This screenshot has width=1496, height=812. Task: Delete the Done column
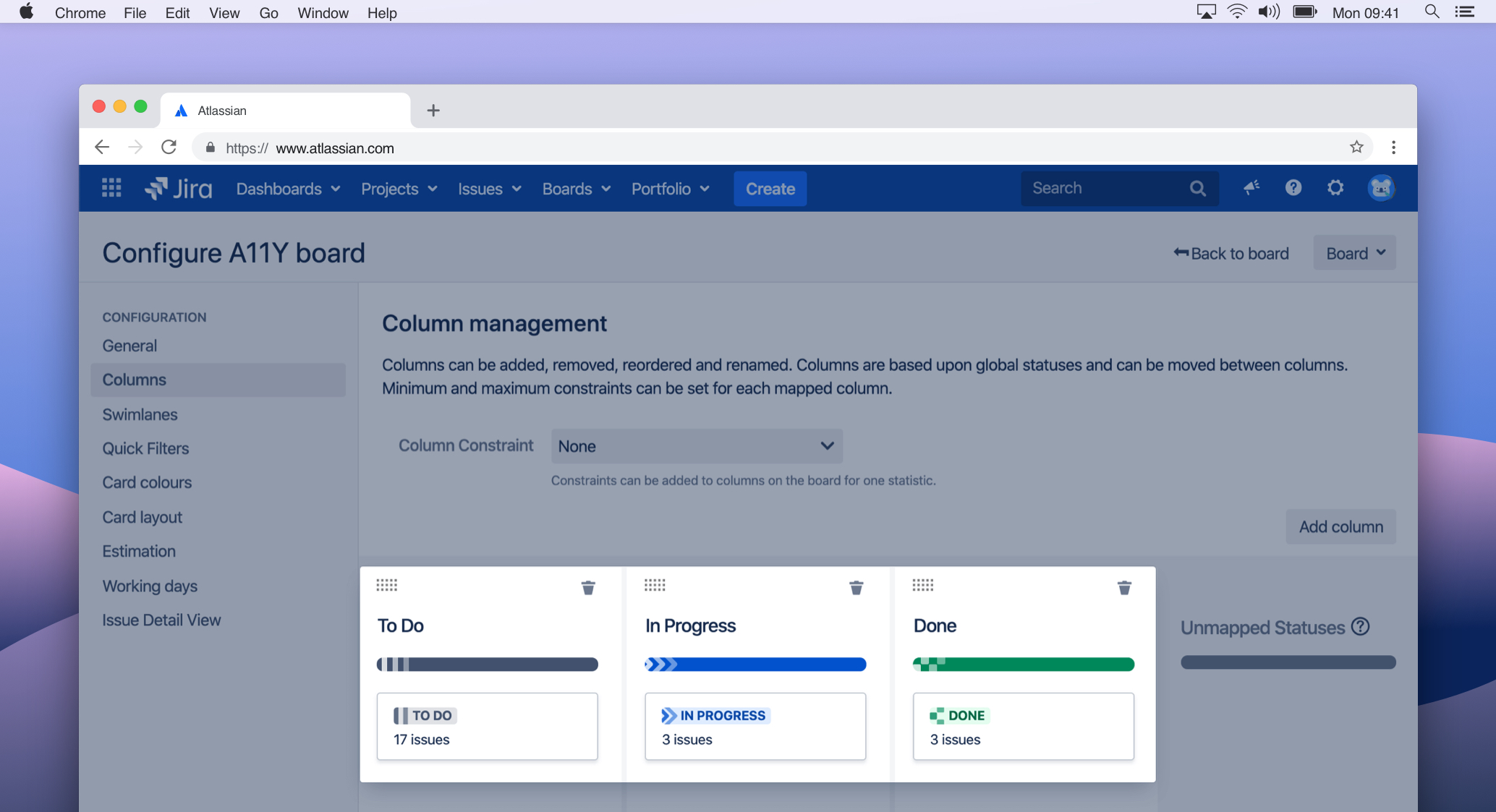coord(1124,588)
